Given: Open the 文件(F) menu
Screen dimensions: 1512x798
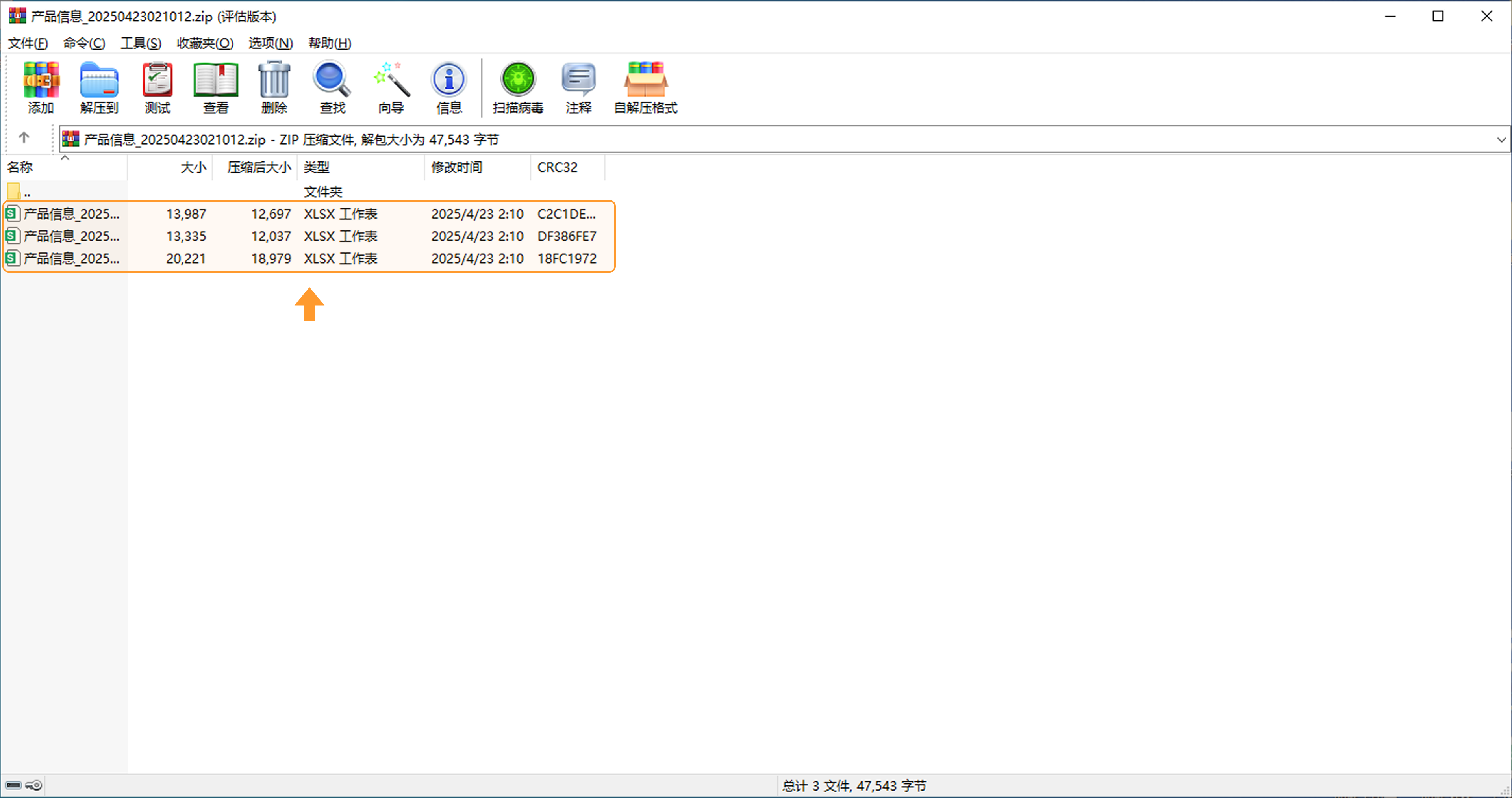Looking at the screenshot, I should (x=28, y=43).
